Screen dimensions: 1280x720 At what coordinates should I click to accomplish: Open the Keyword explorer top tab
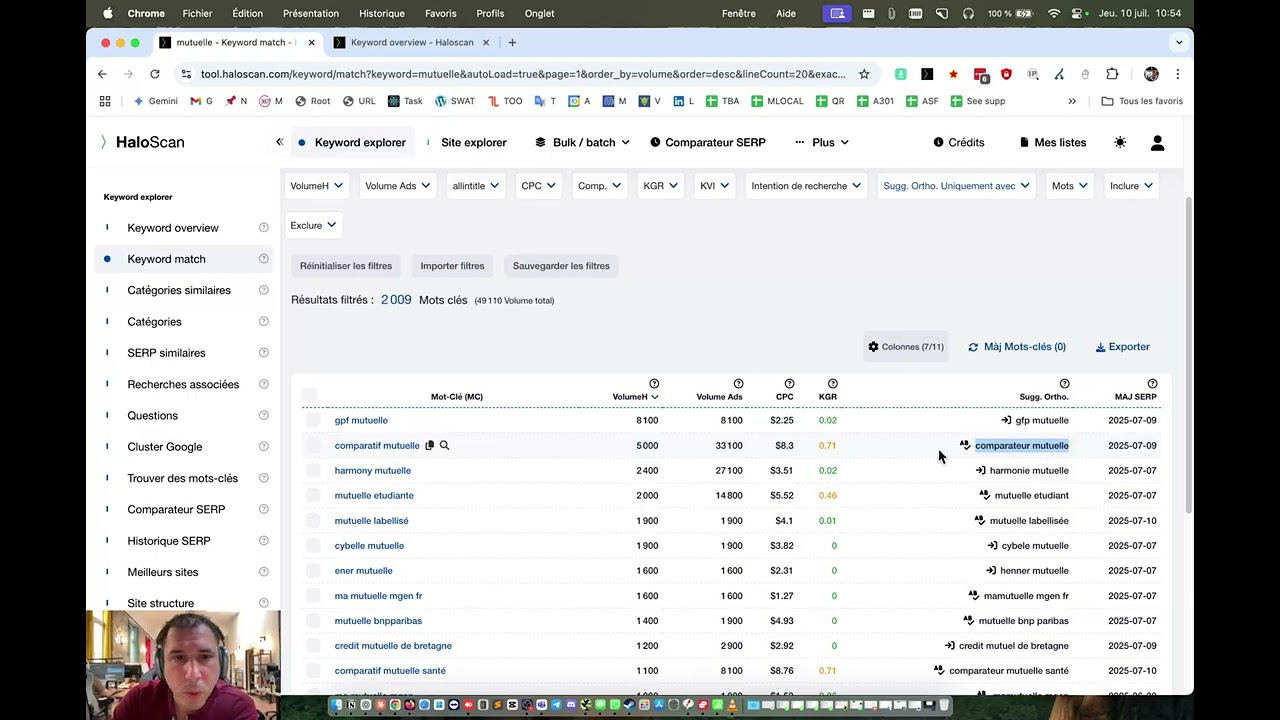352,142
